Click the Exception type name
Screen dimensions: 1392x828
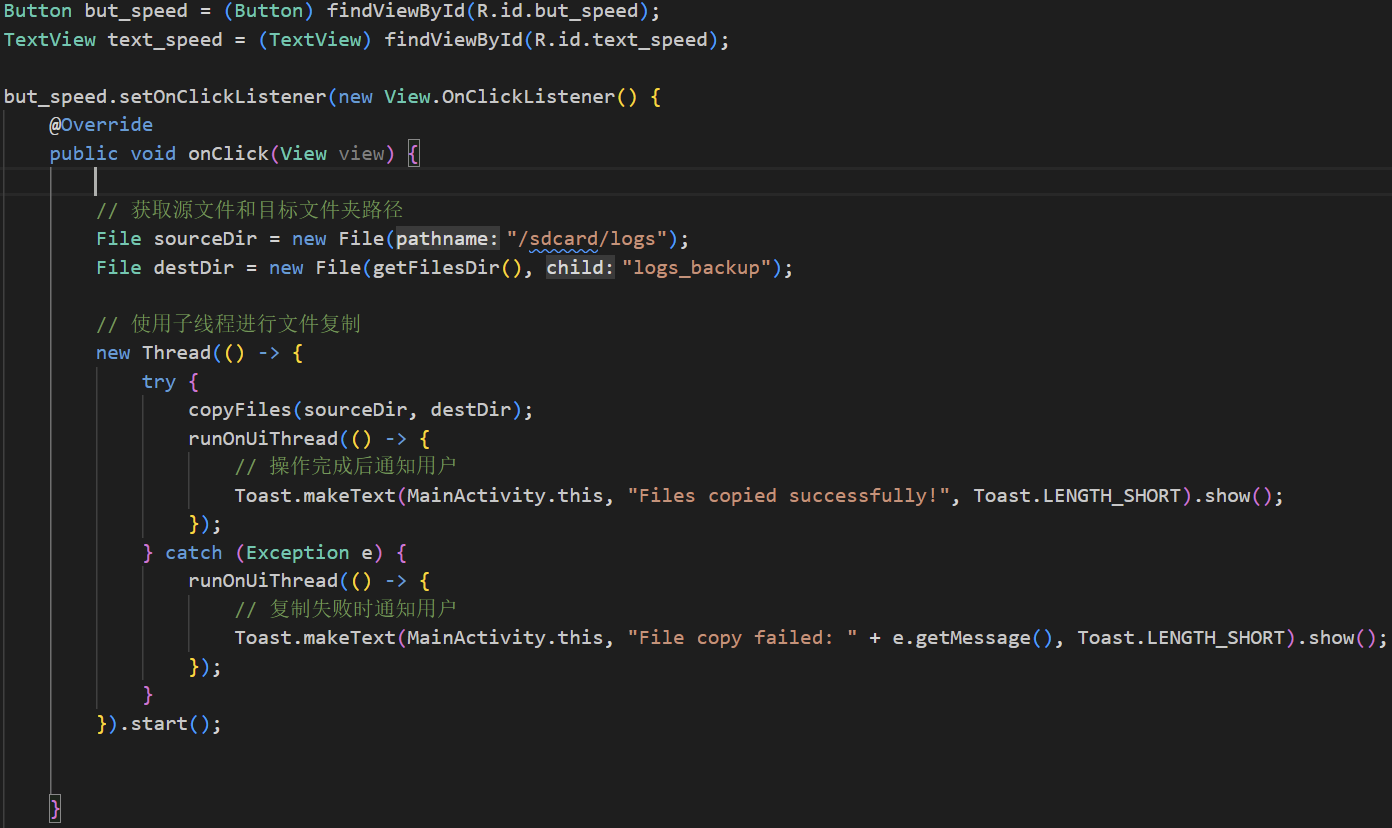click(x=298, y=553)
